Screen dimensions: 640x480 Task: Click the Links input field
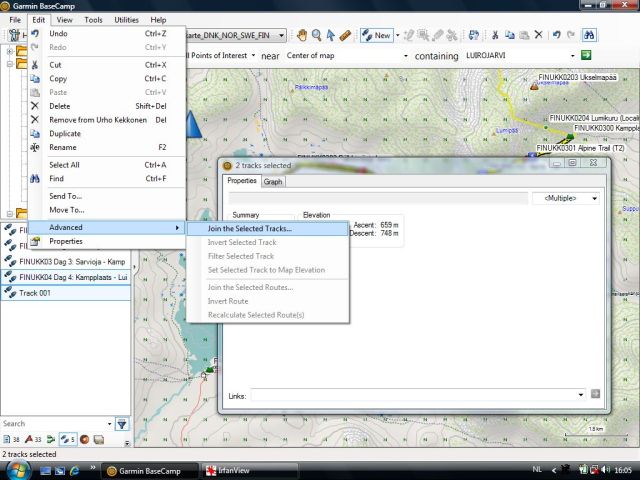(414, 395)
